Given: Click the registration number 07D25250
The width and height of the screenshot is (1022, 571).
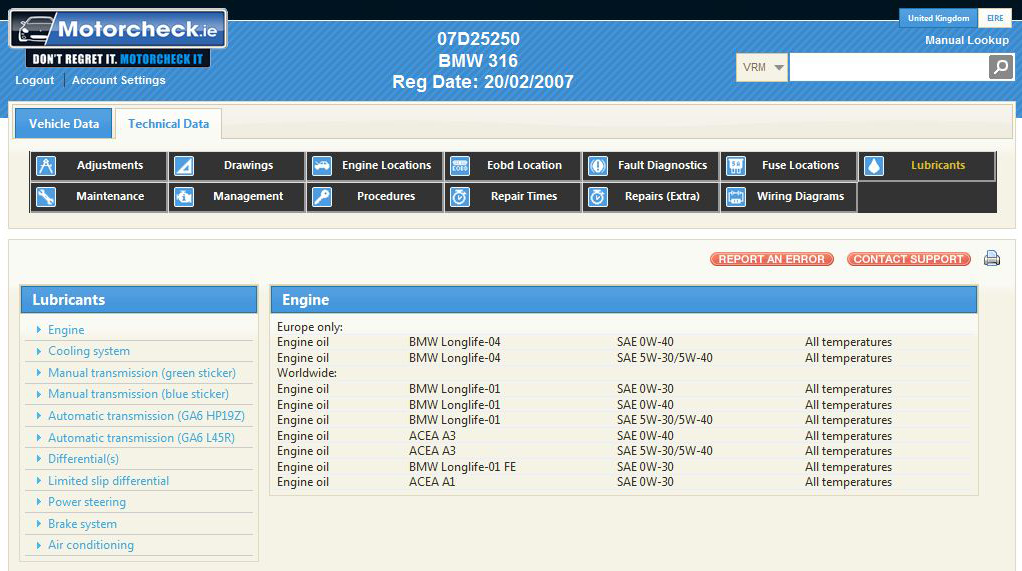Looking at the screenshot, I should coord(478,39).
